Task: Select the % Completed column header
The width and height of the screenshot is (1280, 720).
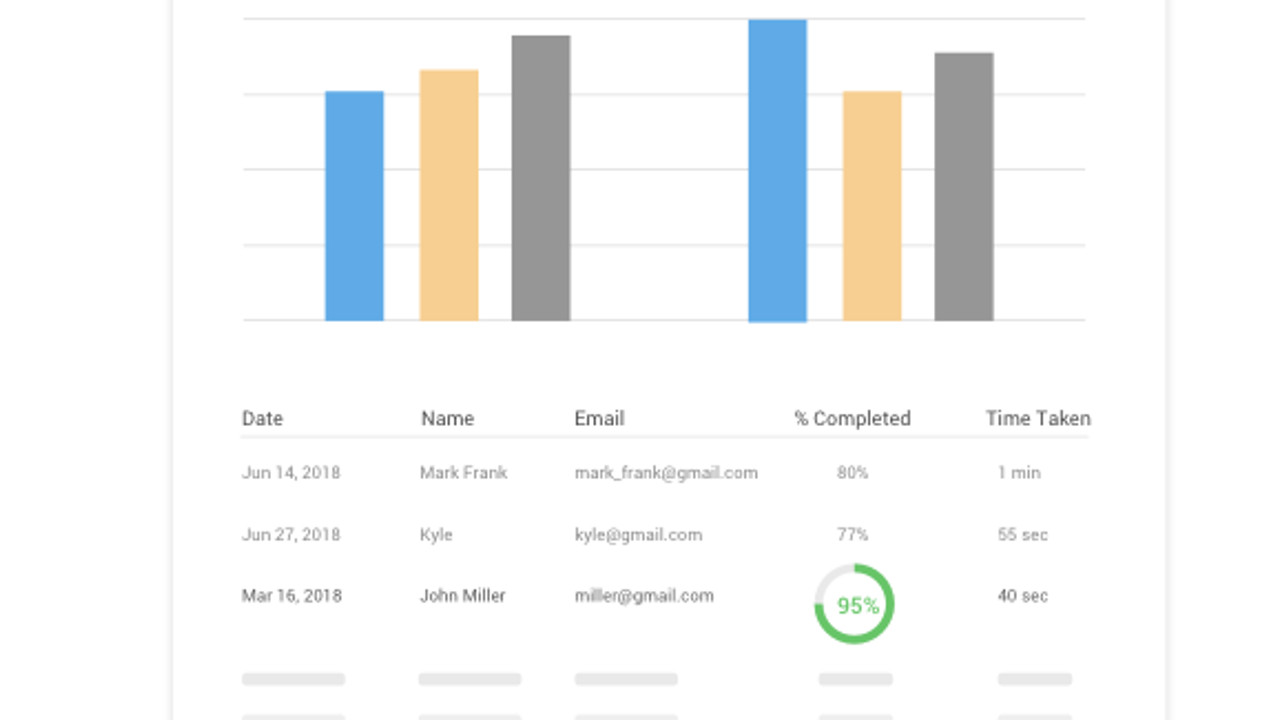Action: coord(852,419)
